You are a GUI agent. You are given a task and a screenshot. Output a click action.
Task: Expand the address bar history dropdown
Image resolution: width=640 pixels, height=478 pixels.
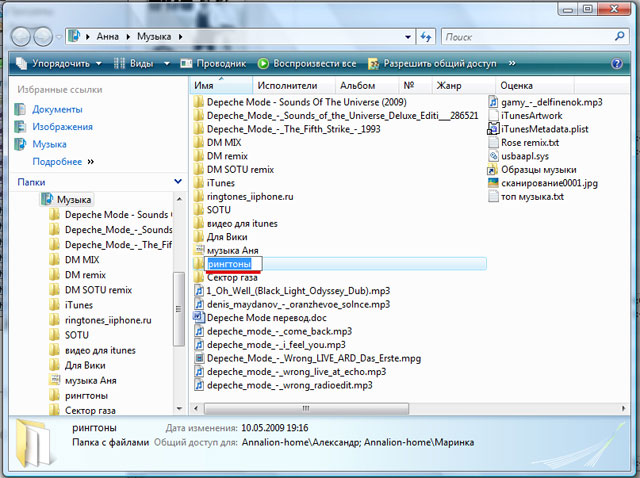408,37
